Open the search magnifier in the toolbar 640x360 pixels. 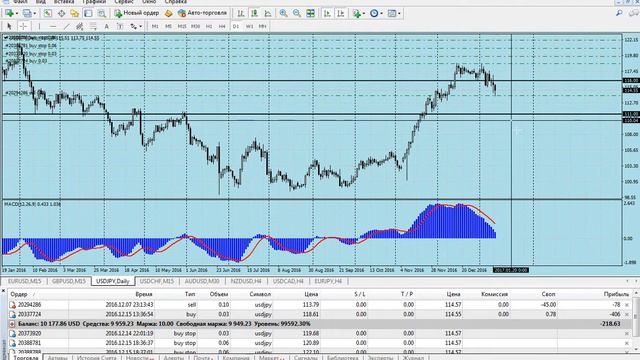click(619, 13)
